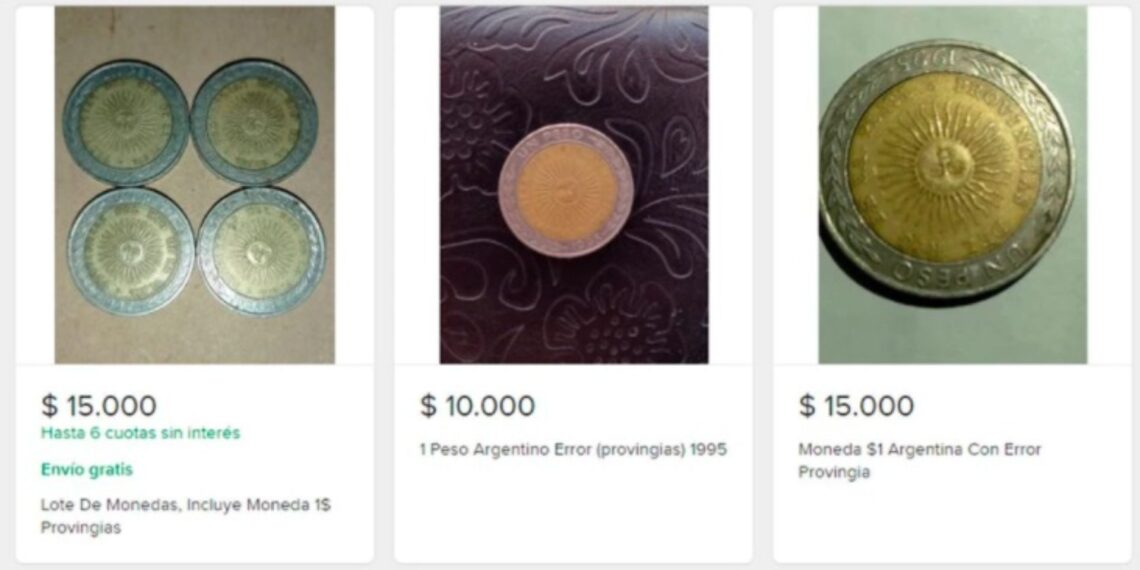Click the $ 10.000 price

pos(477,406)
